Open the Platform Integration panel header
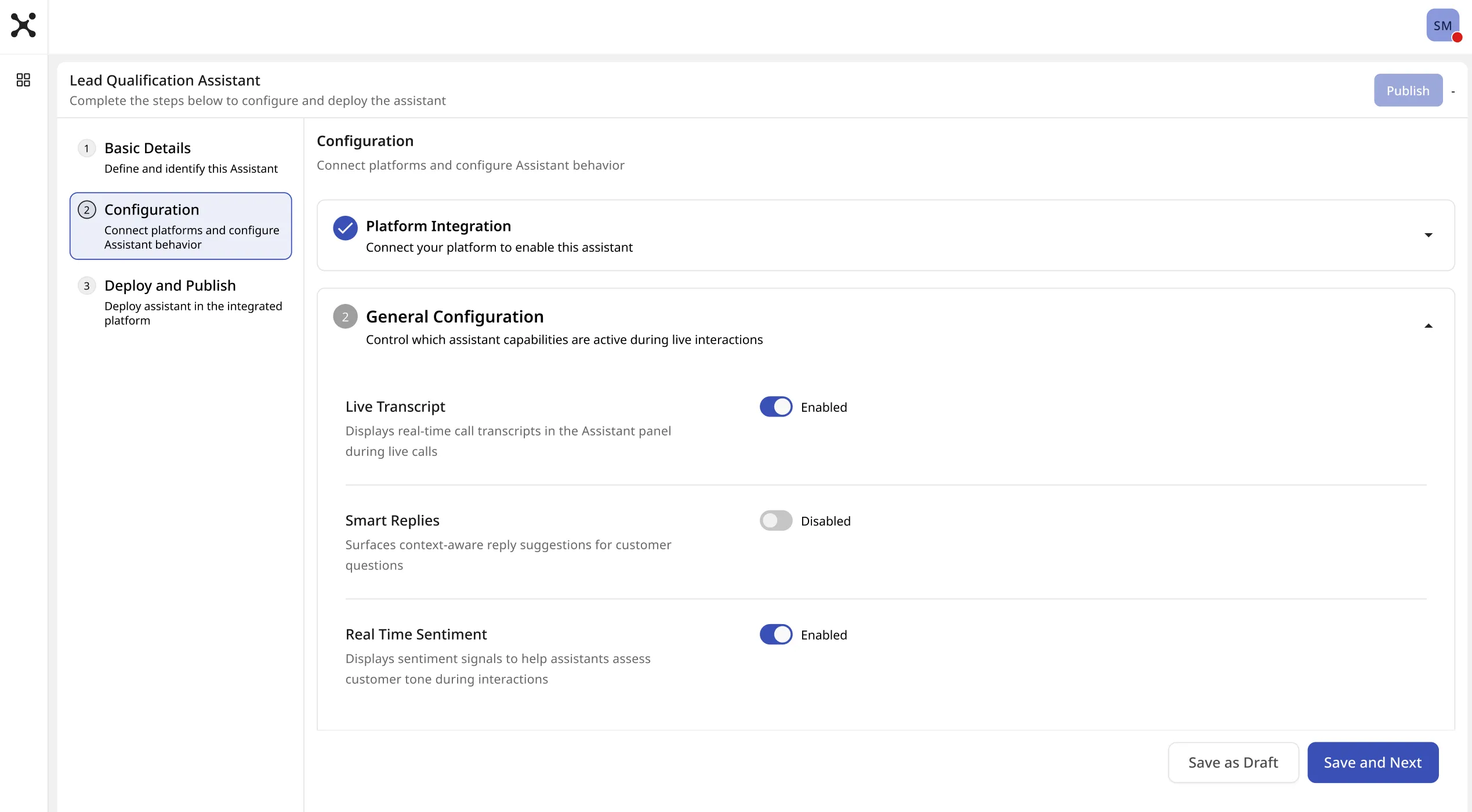 (x=886, y=235)
